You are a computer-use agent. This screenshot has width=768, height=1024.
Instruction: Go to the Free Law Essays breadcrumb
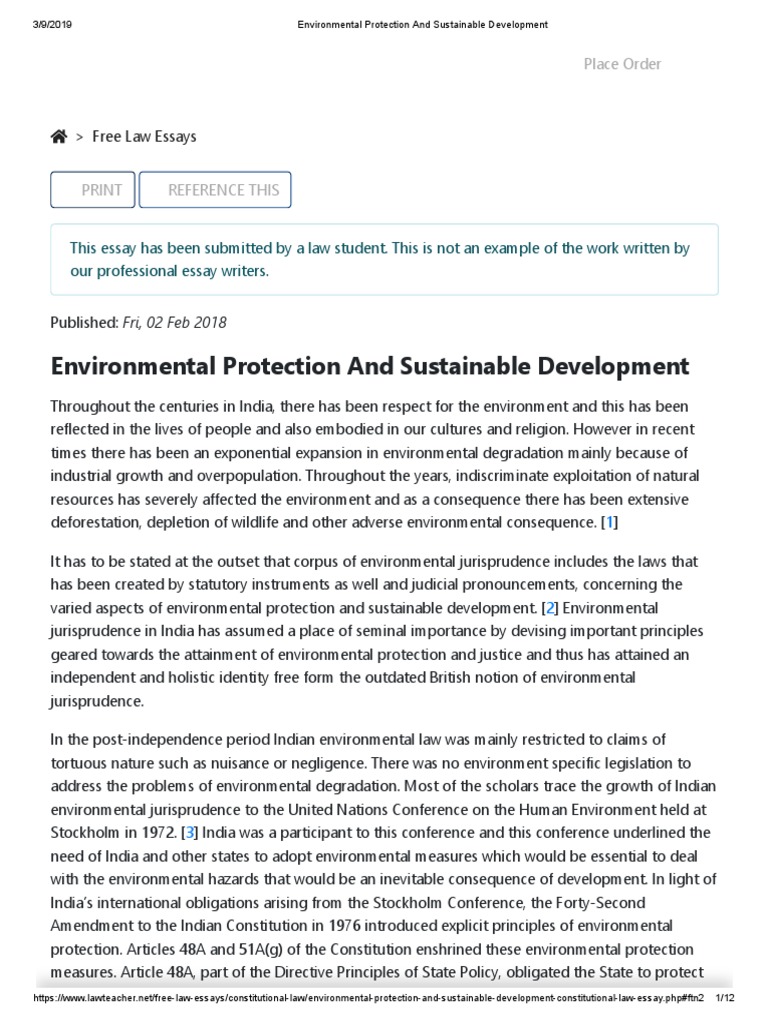pos(144,137)
